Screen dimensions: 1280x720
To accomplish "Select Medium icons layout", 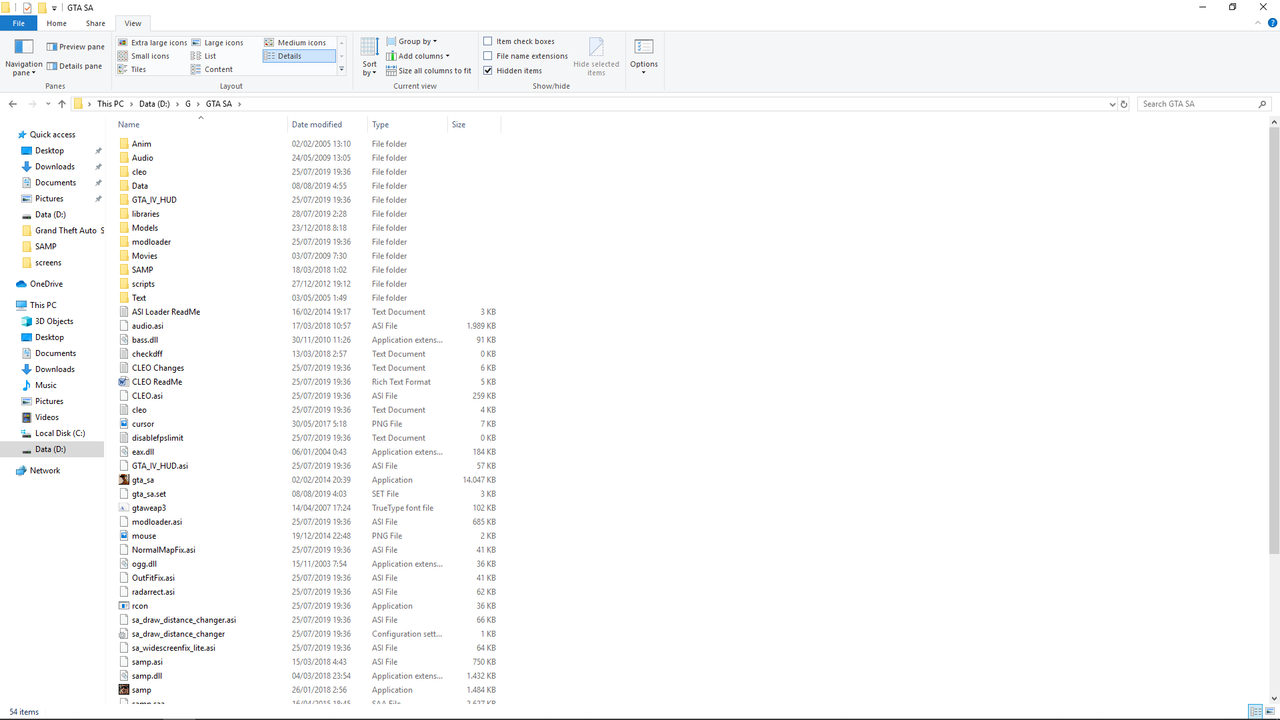I will click(x=296, y=43).
